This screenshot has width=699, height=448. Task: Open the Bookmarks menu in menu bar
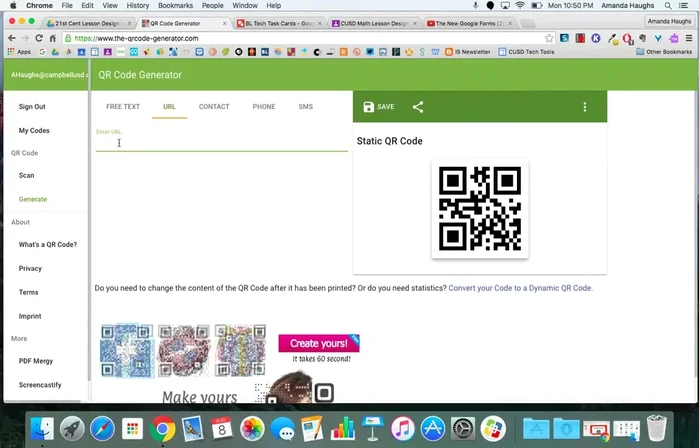click(x=175, y=6)
